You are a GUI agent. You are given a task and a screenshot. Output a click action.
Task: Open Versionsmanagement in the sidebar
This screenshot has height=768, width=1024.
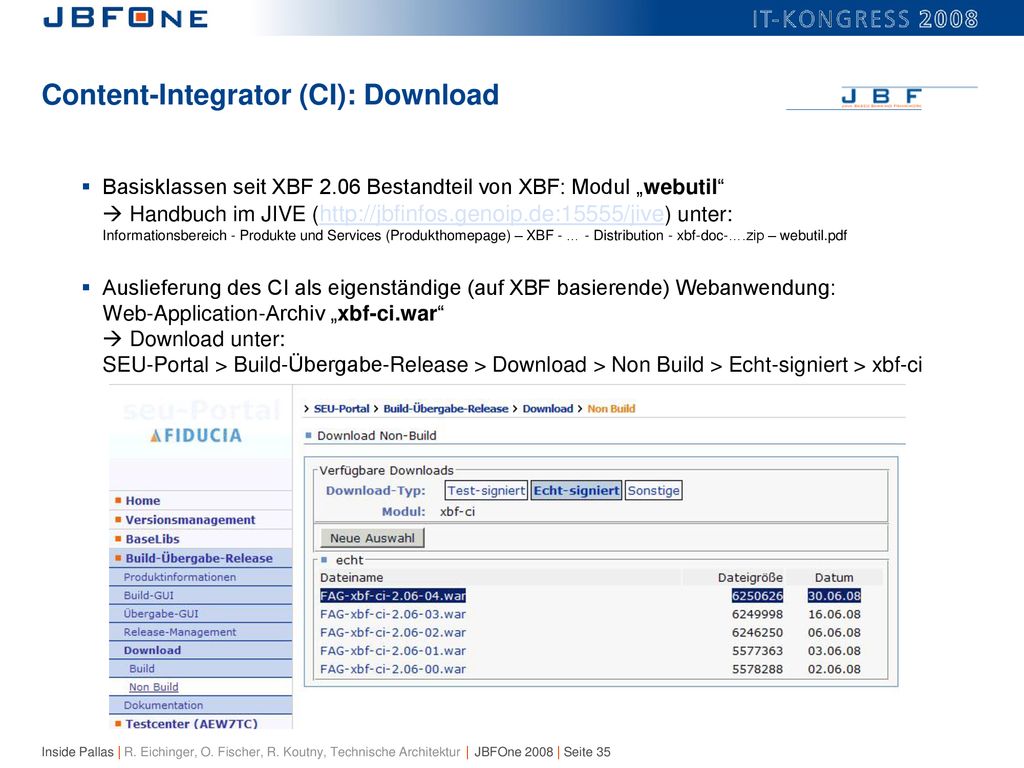(x=190, y=520)
